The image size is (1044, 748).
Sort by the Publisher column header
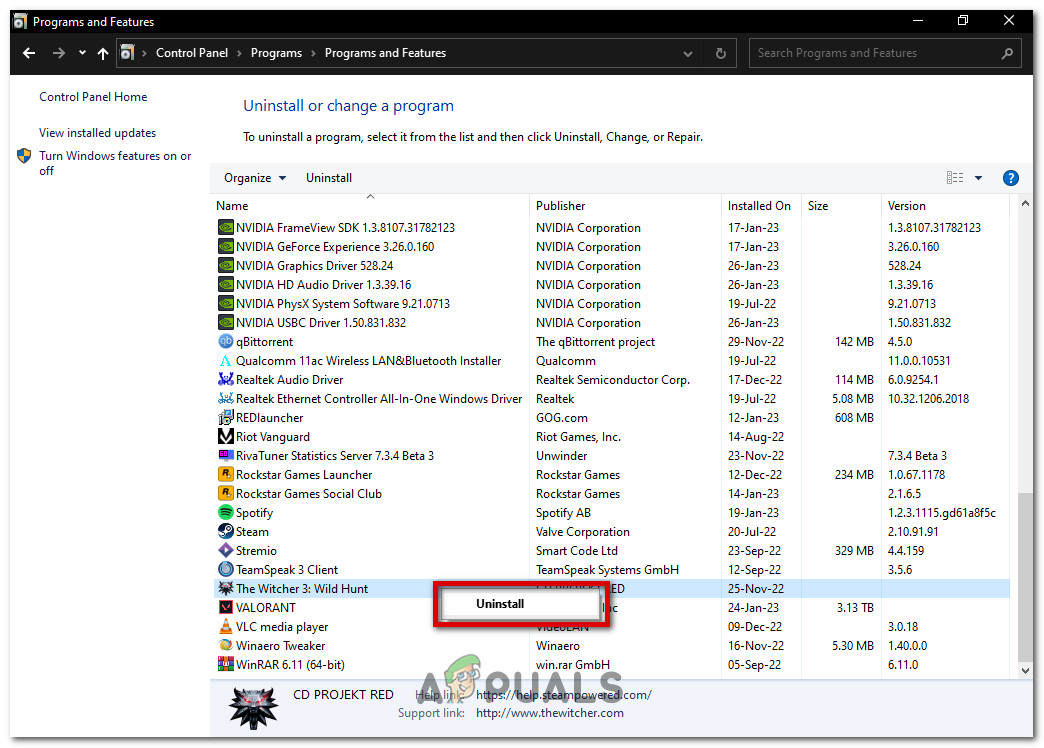coord(561,206)
